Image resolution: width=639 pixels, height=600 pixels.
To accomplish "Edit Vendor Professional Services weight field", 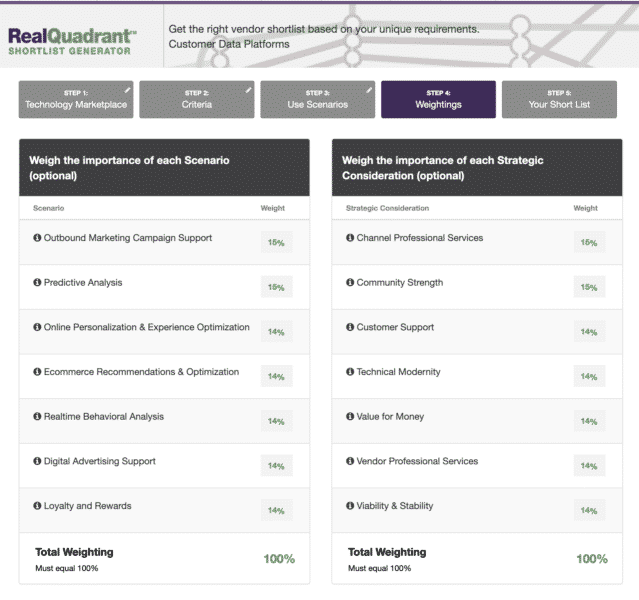I will (x=589, y=466).
